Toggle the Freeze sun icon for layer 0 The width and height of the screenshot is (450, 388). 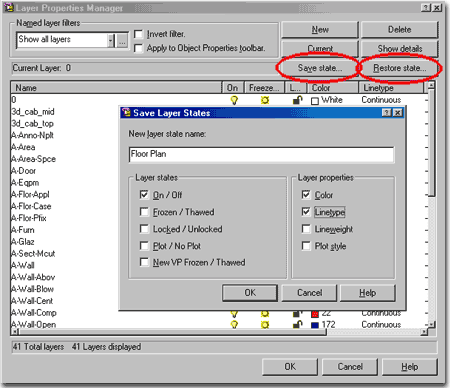coord(265,100)
